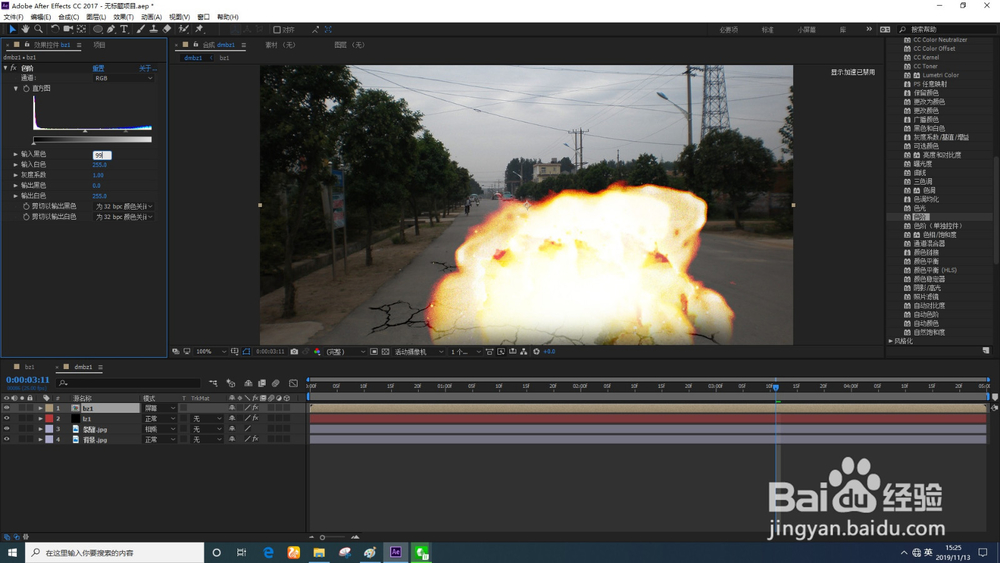Enable motion blur for timeline layers
1000x563 pixels.
click(276, 383)
